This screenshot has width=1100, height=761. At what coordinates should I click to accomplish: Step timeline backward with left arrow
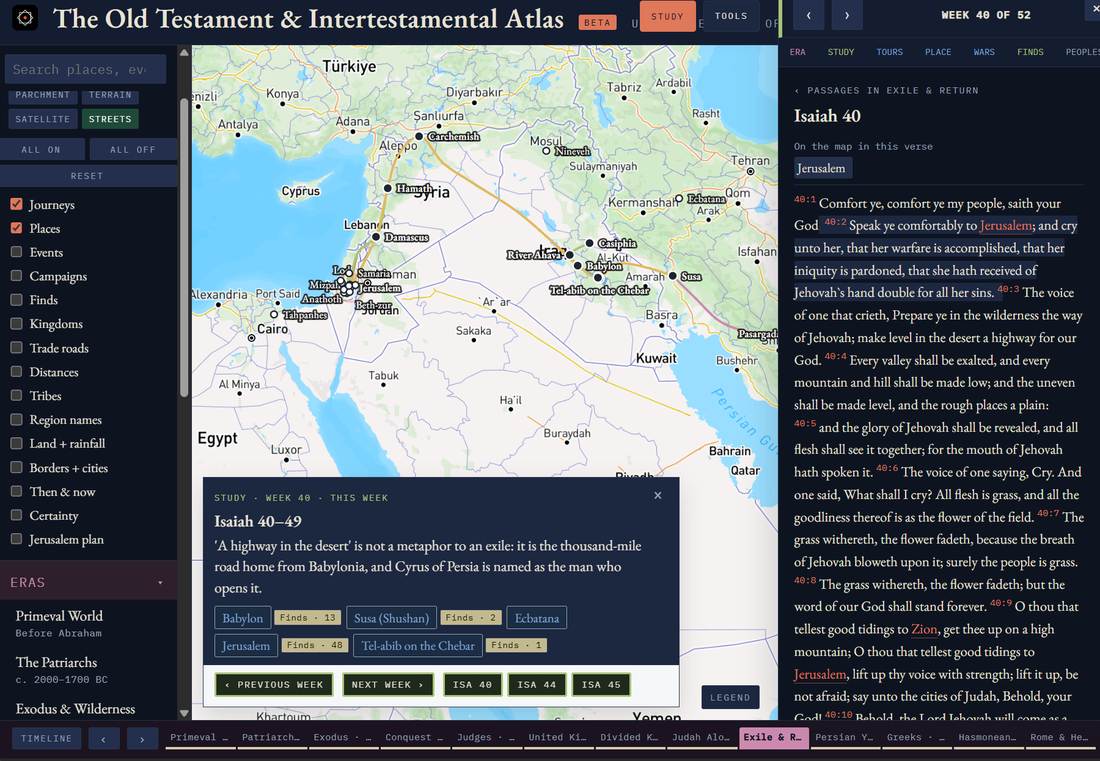tap(103, 739)
